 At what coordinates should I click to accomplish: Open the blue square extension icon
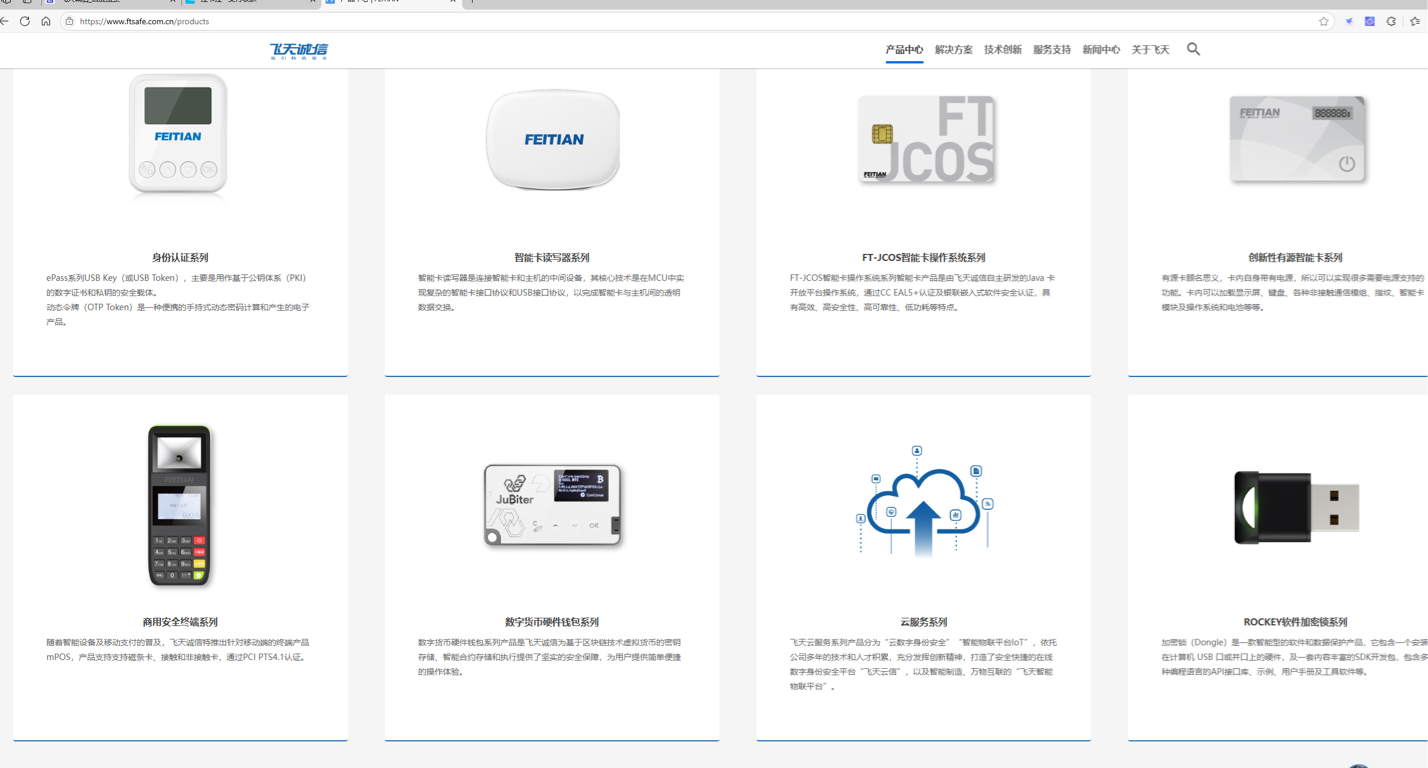click(1370, 21)
